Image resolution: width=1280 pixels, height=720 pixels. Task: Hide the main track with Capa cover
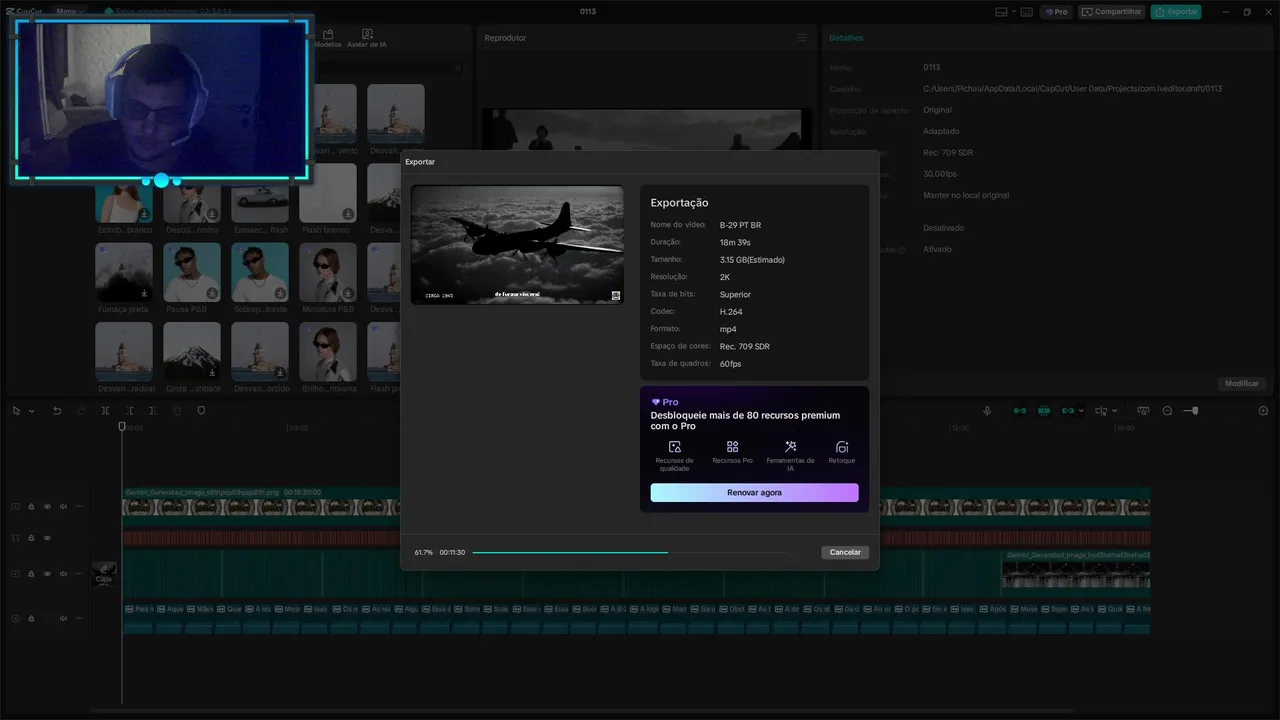click(x=47, y=574)
